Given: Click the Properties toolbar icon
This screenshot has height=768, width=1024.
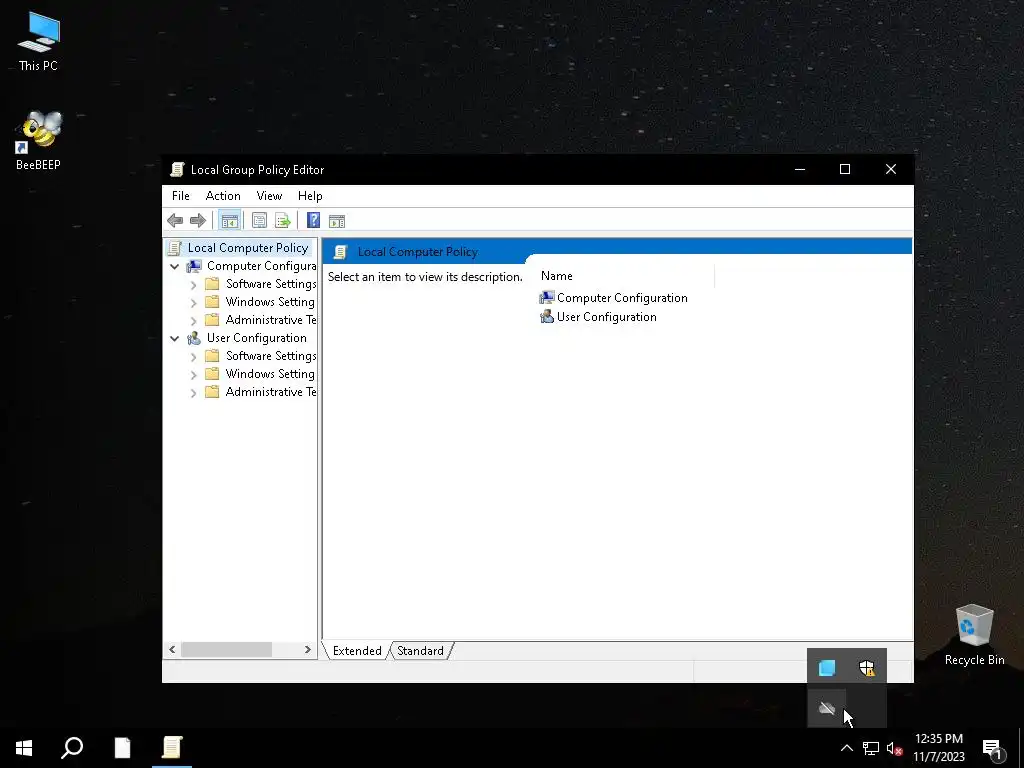Looking at the screenshot, I should (x=259, y=221).
